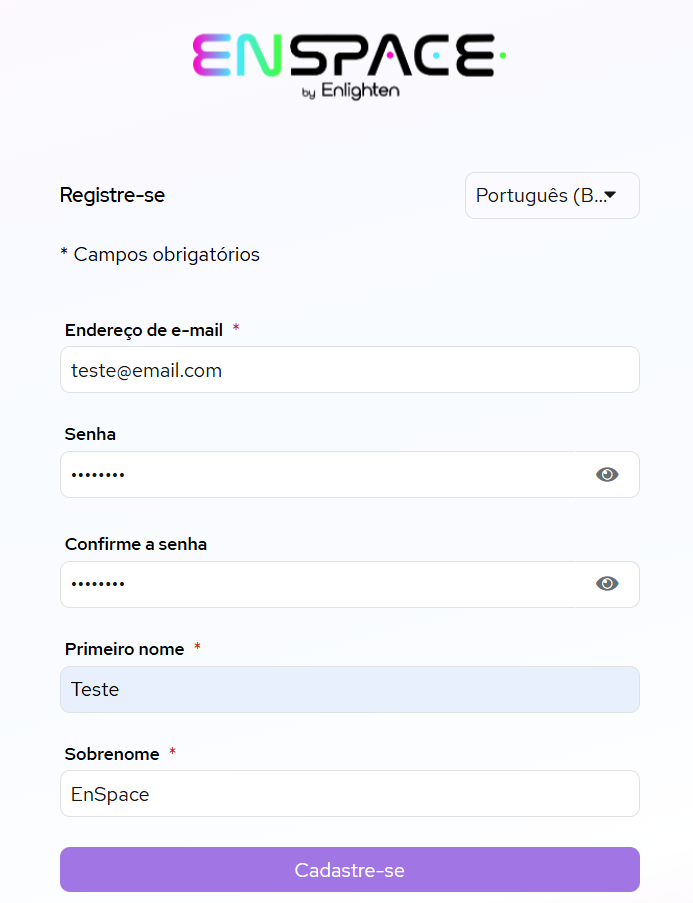Click the Senha field label
Viewport: 693px width, 903px height.
(90, 434)
